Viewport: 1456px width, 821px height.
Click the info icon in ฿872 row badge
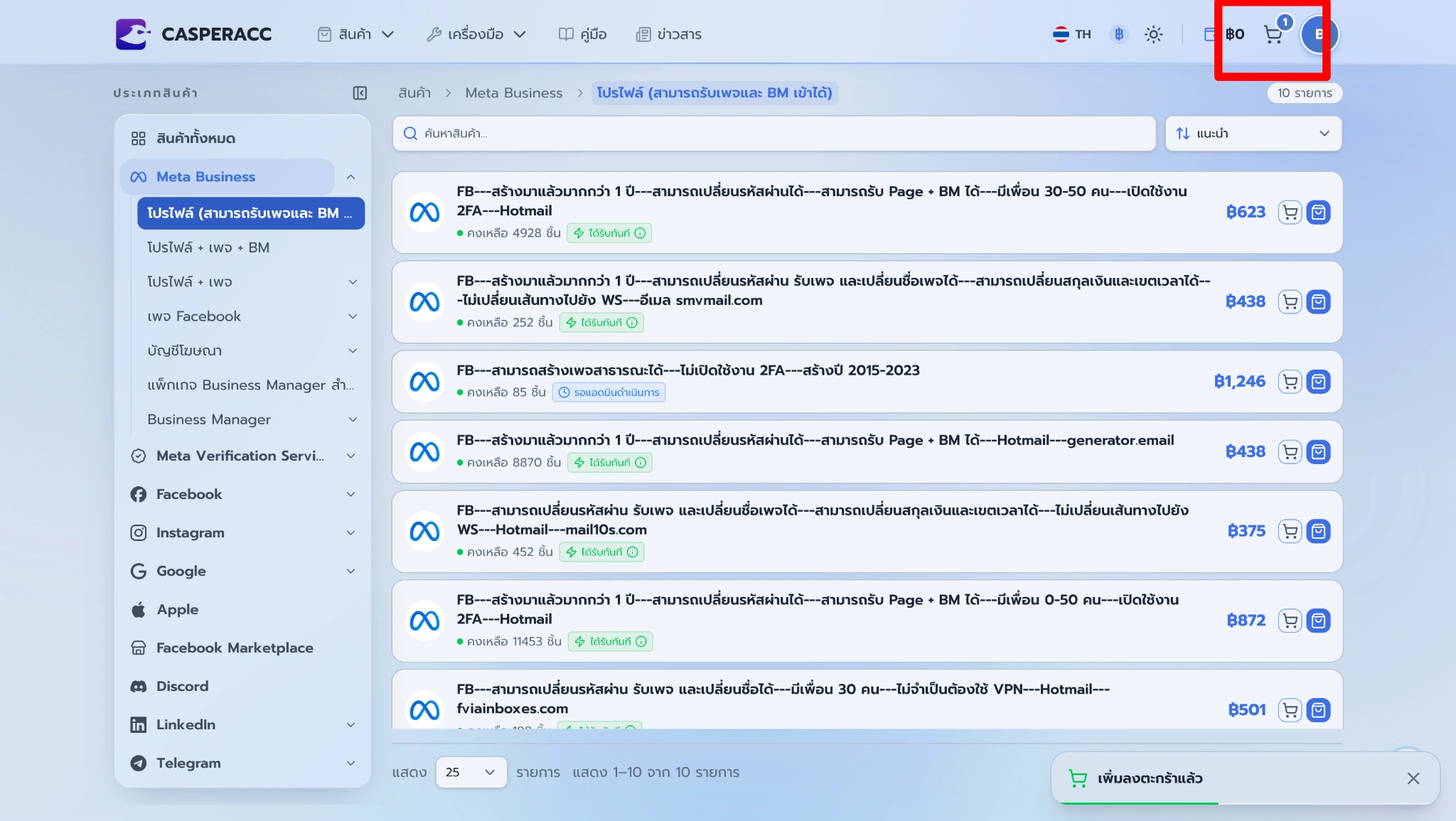coord(641,642)
